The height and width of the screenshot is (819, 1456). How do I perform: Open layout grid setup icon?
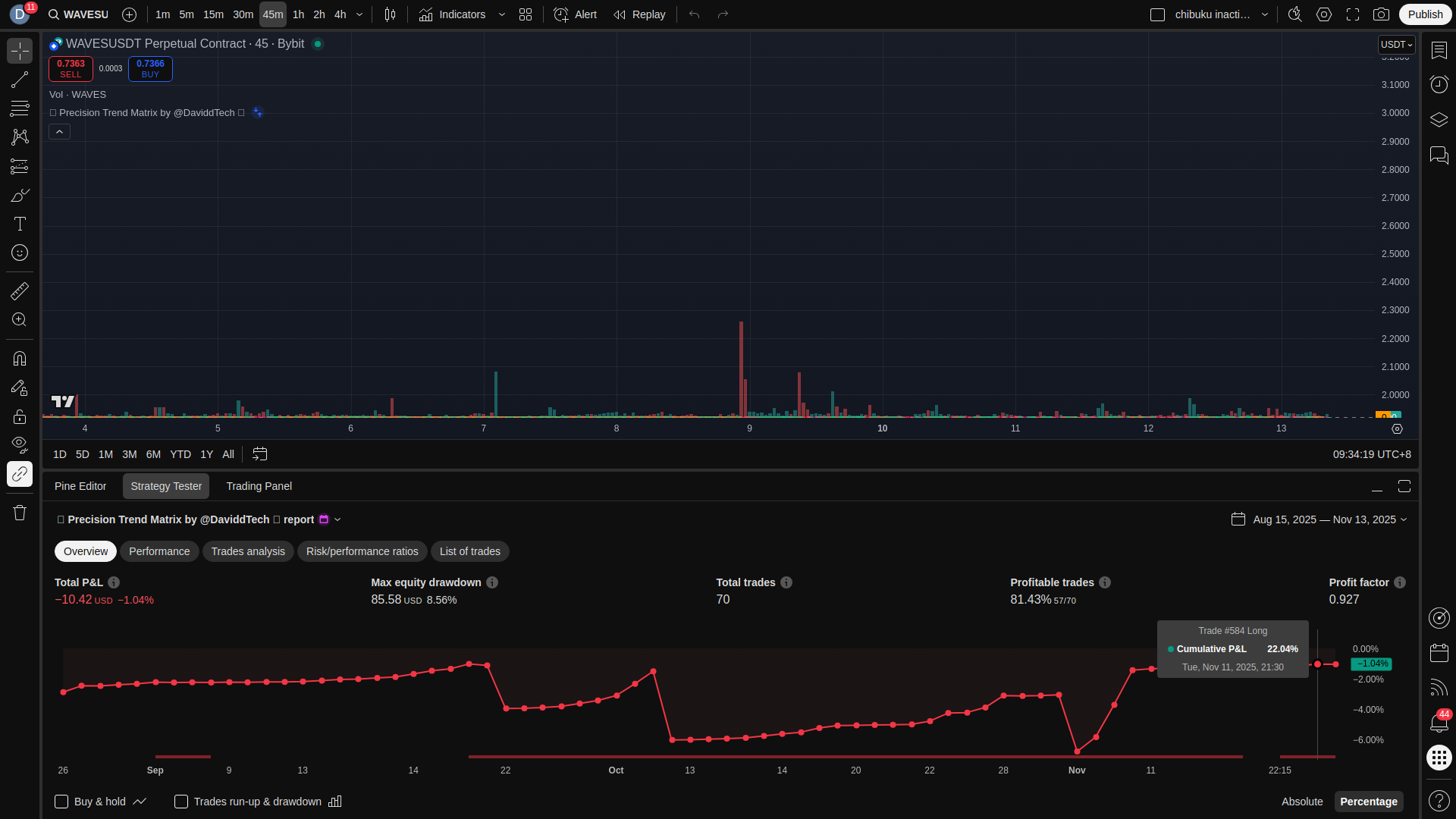coord(526,14)
